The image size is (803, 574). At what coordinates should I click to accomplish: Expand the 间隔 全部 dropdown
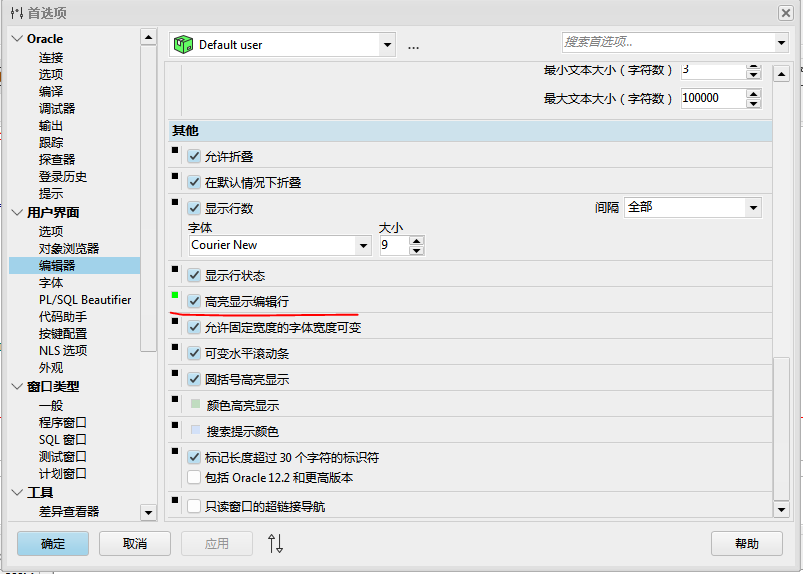pos(752,207)
